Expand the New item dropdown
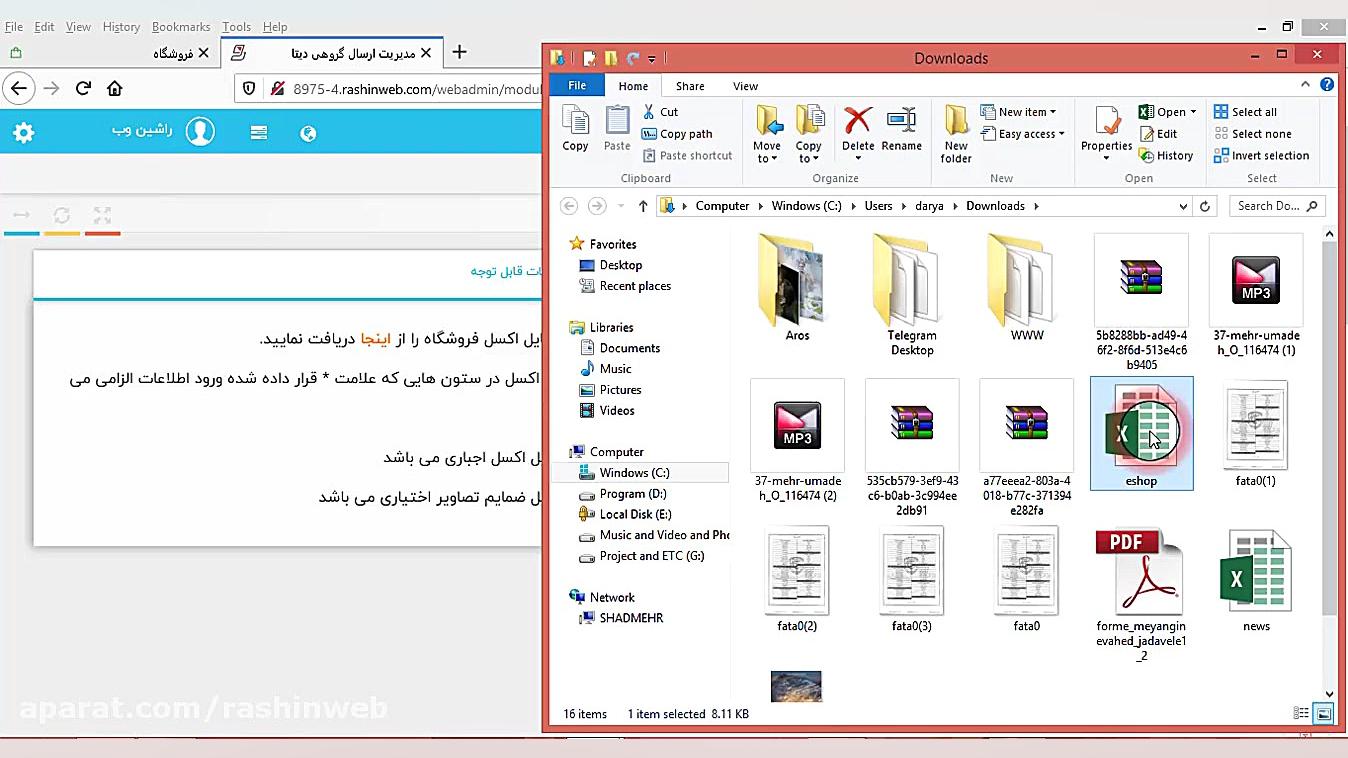This screenshot has width=1348, height=758. 1018,112
